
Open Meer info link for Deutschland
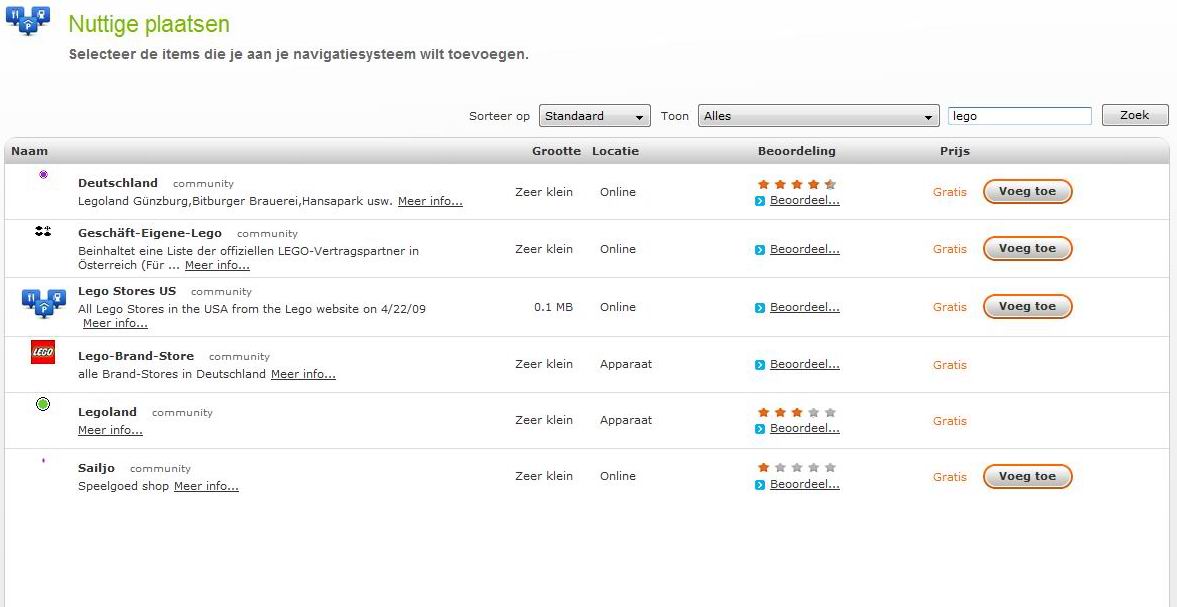[x=430, y=201]
